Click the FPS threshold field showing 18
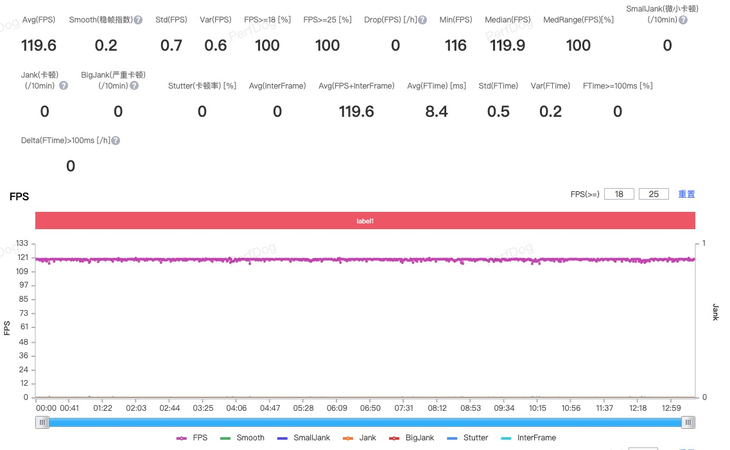The width and height of the screenshot is (730, 450). point(618,194)
